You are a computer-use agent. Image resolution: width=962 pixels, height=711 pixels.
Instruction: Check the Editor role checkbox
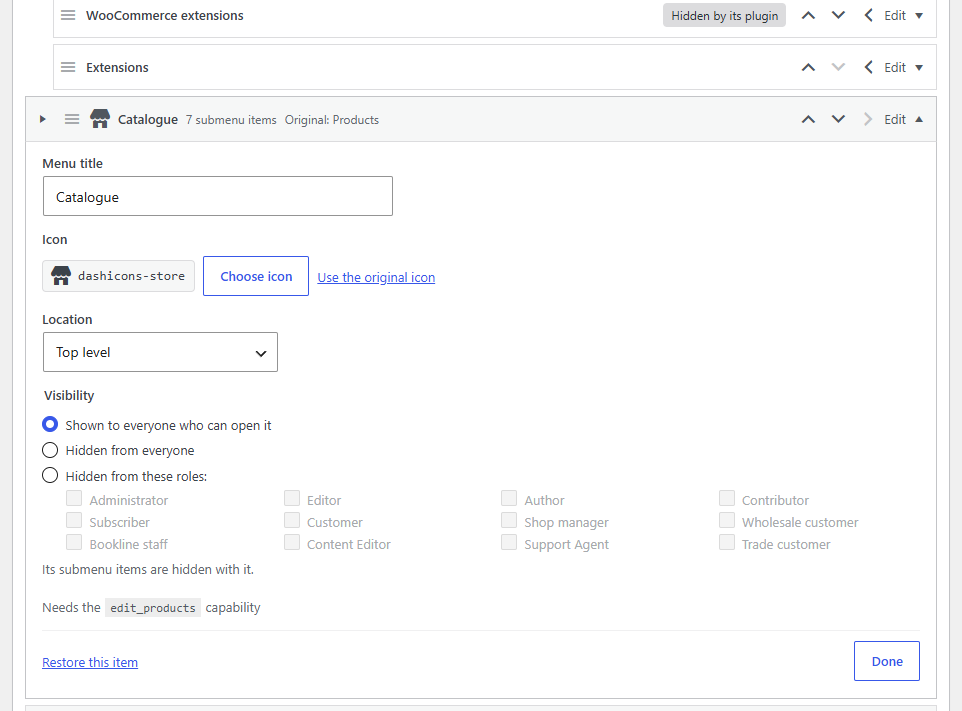(x=292, y=498)
